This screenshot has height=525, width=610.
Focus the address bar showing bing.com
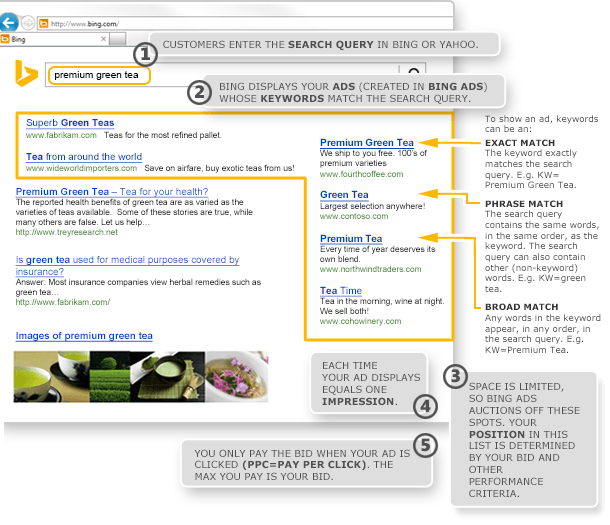245,24
